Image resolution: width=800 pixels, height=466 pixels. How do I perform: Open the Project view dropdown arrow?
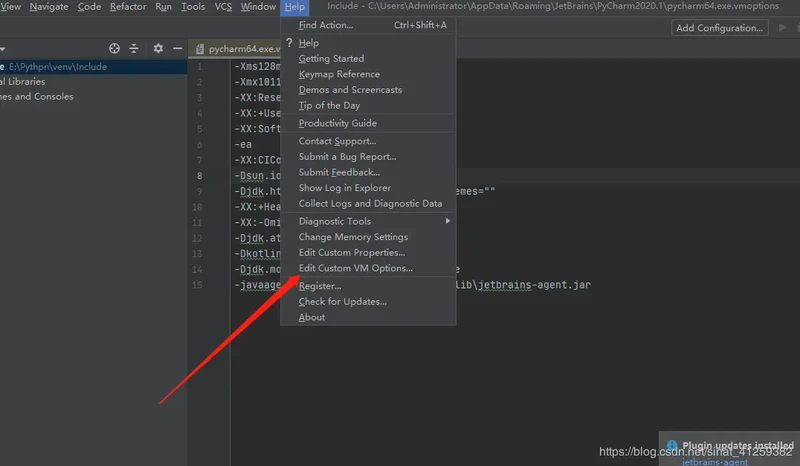pos(3,48)
